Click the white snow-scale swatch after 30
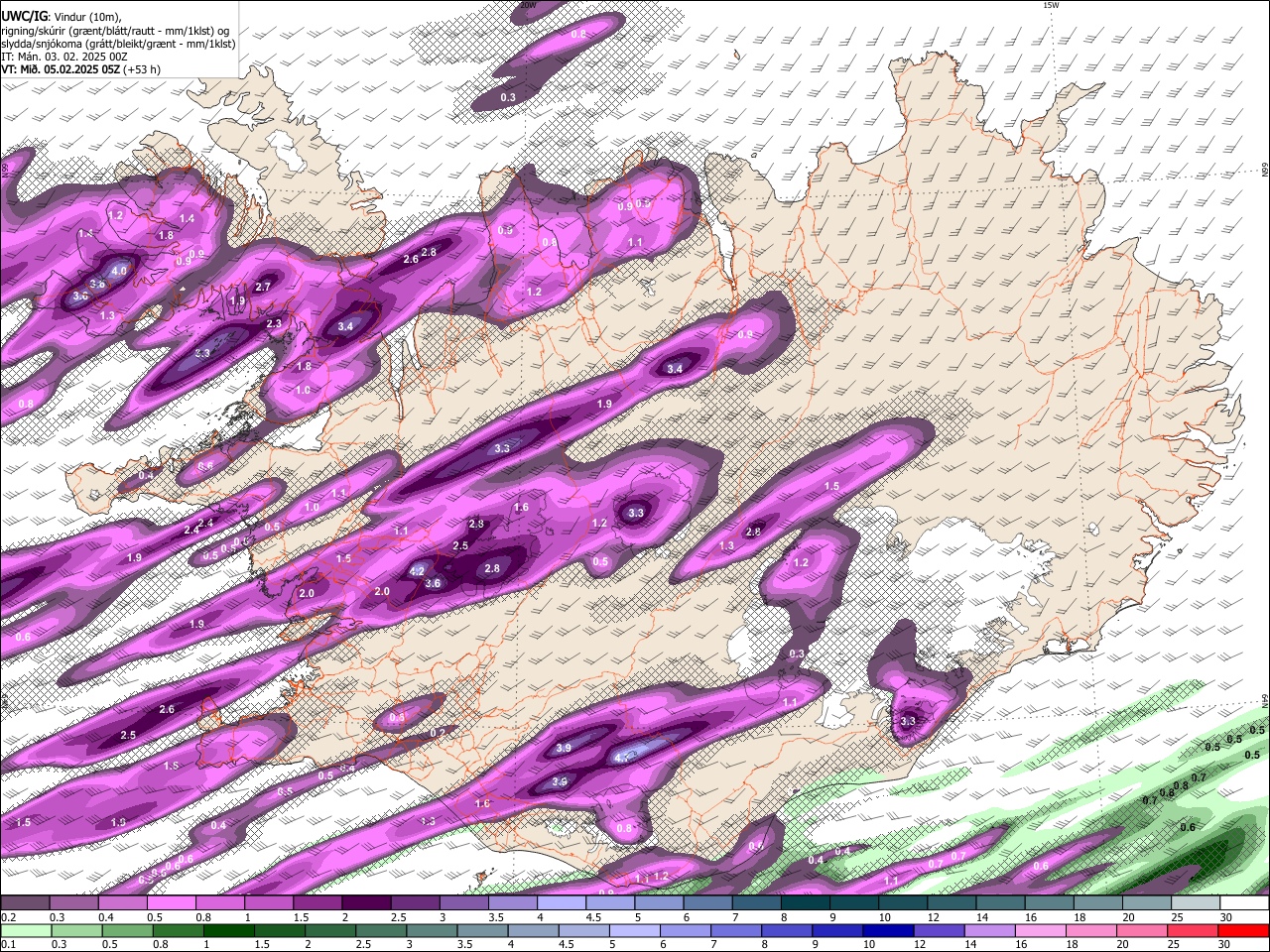Screen dimensions: 1270x952 (x=1243, y=902)
